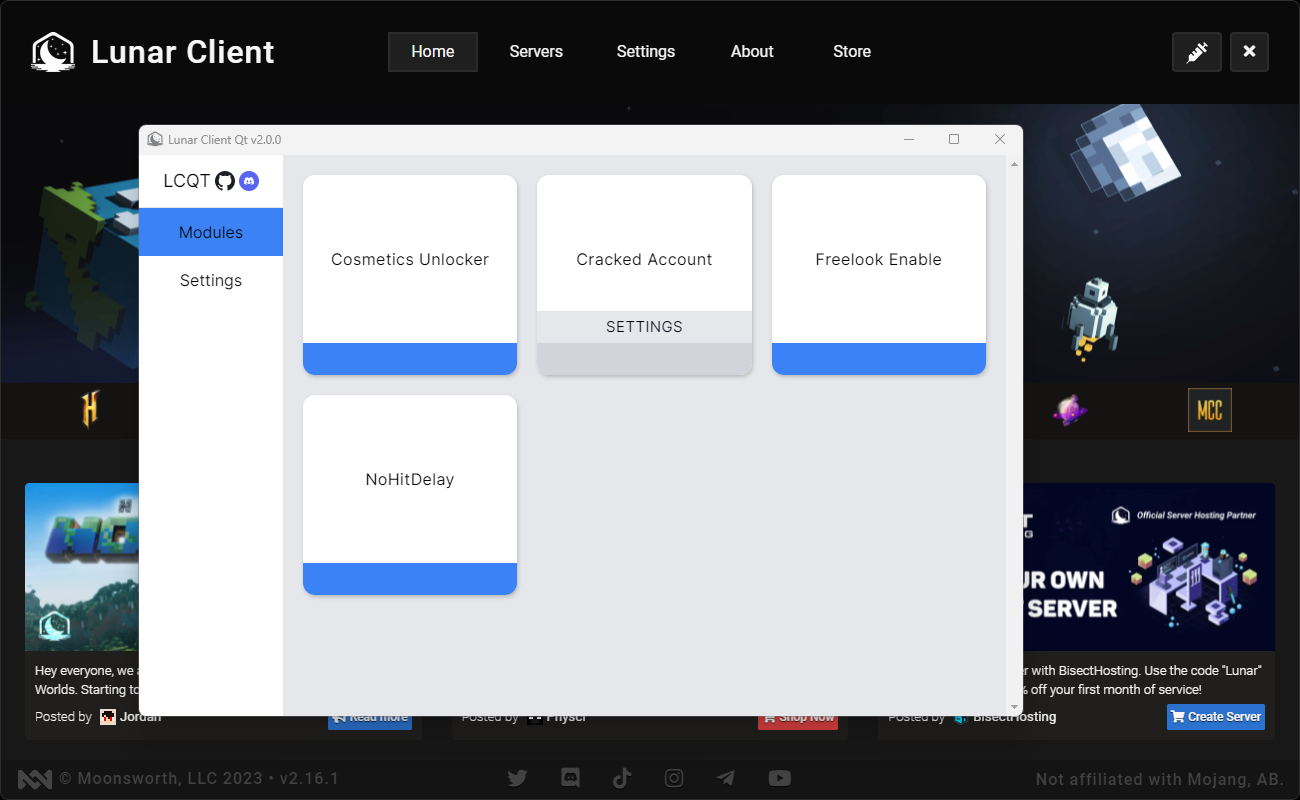Click the LCQT sidebar title text
Viewport: 1300px width, 800px height.
[187, 181]
